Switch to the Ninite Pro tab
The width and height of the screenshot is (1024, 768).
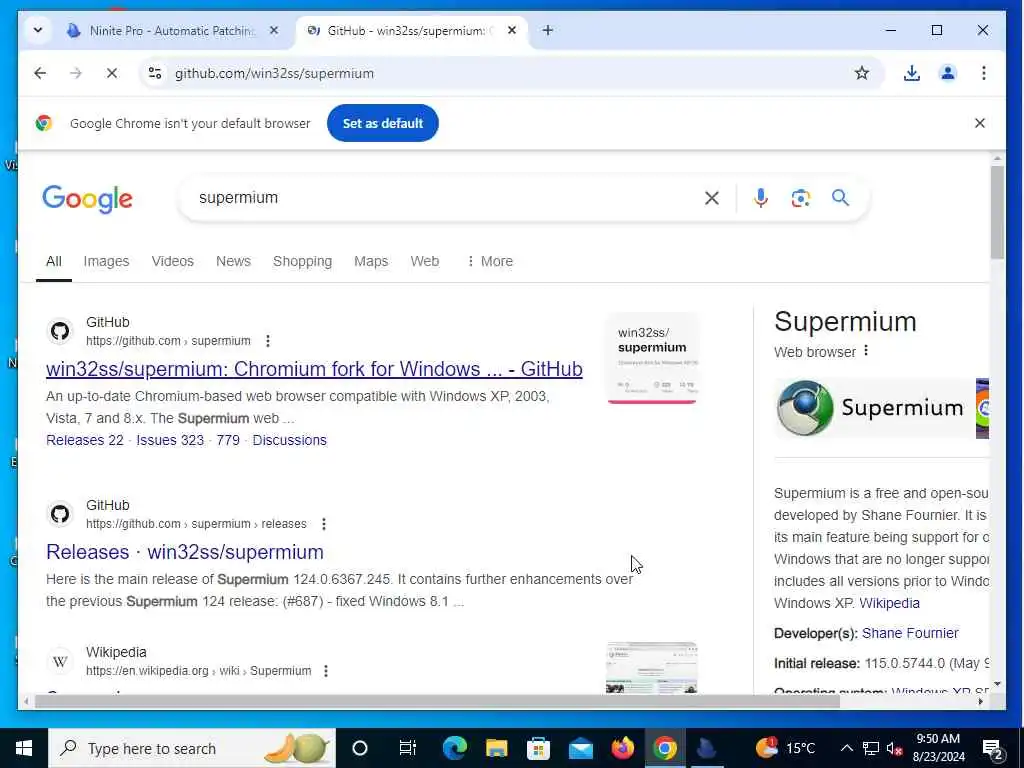point(172,31)
